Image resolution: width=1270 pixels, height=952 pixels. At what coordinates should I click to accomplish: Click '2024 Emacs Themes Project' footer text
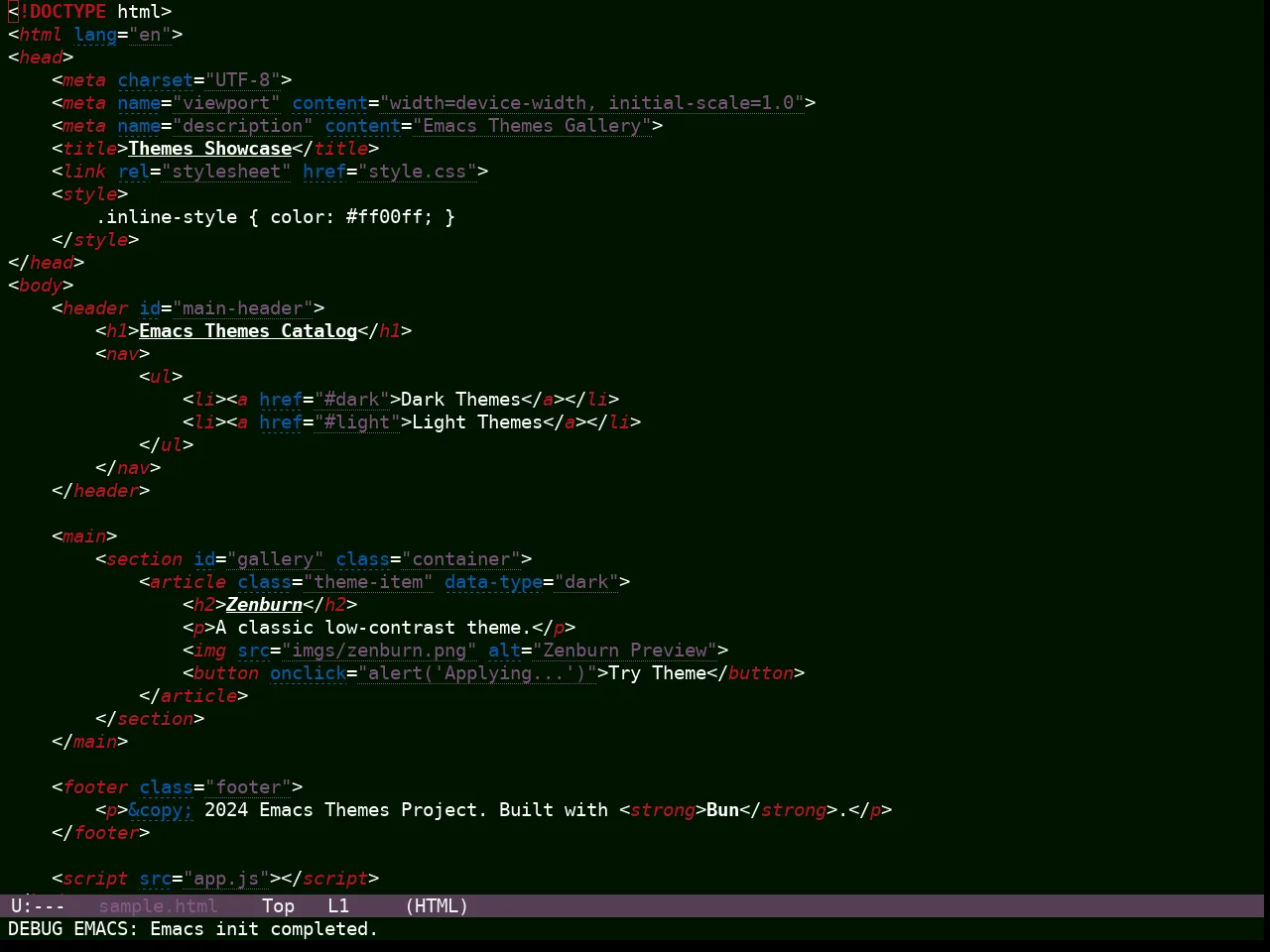point(341,810)
